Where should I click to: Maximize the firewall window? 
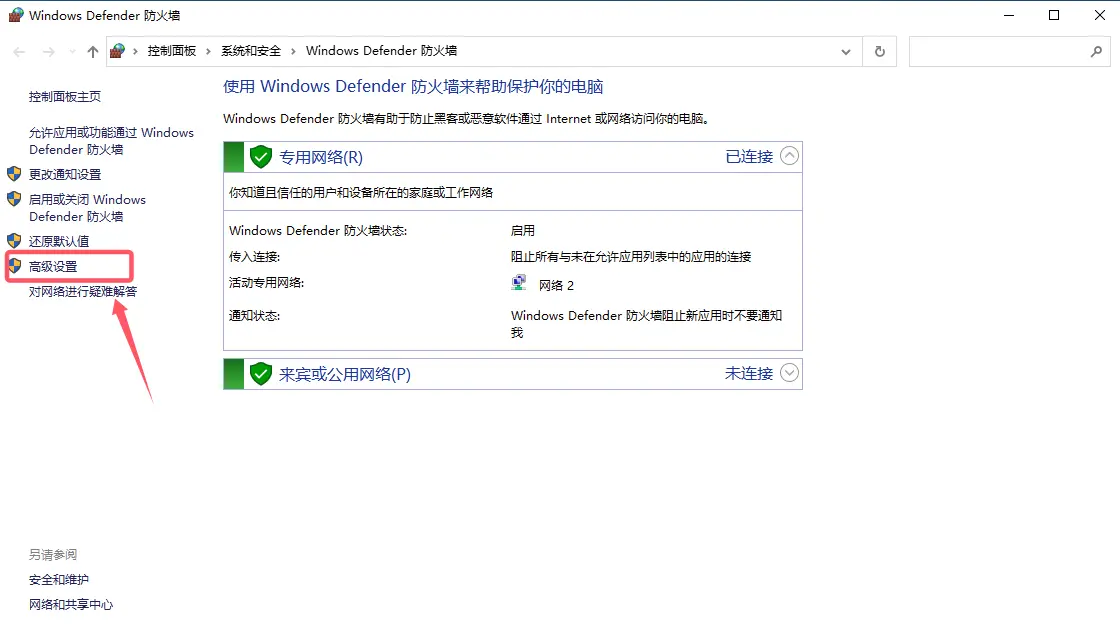(1054, 15)
